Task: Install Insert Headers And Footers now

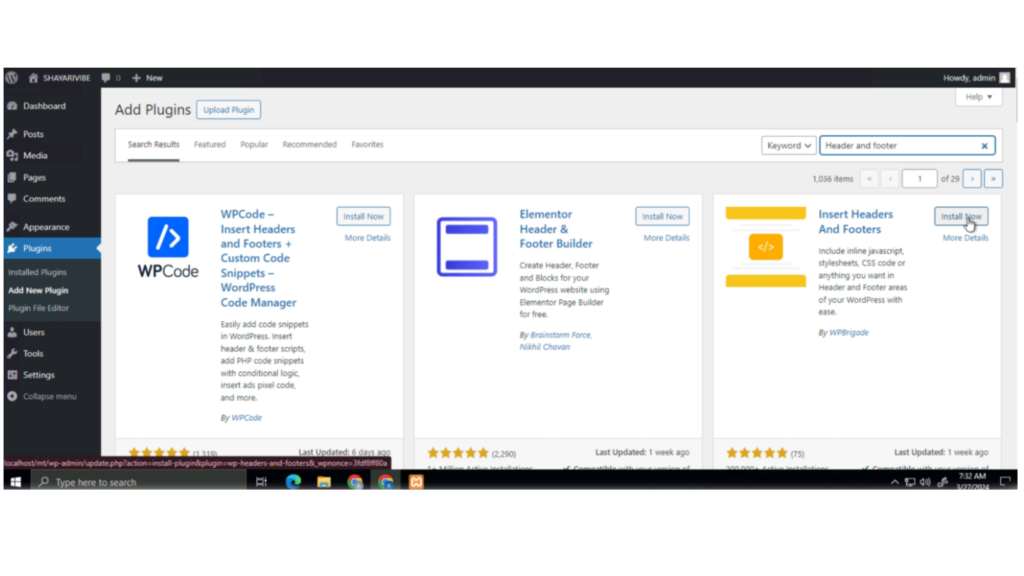Action: (961, 216)
